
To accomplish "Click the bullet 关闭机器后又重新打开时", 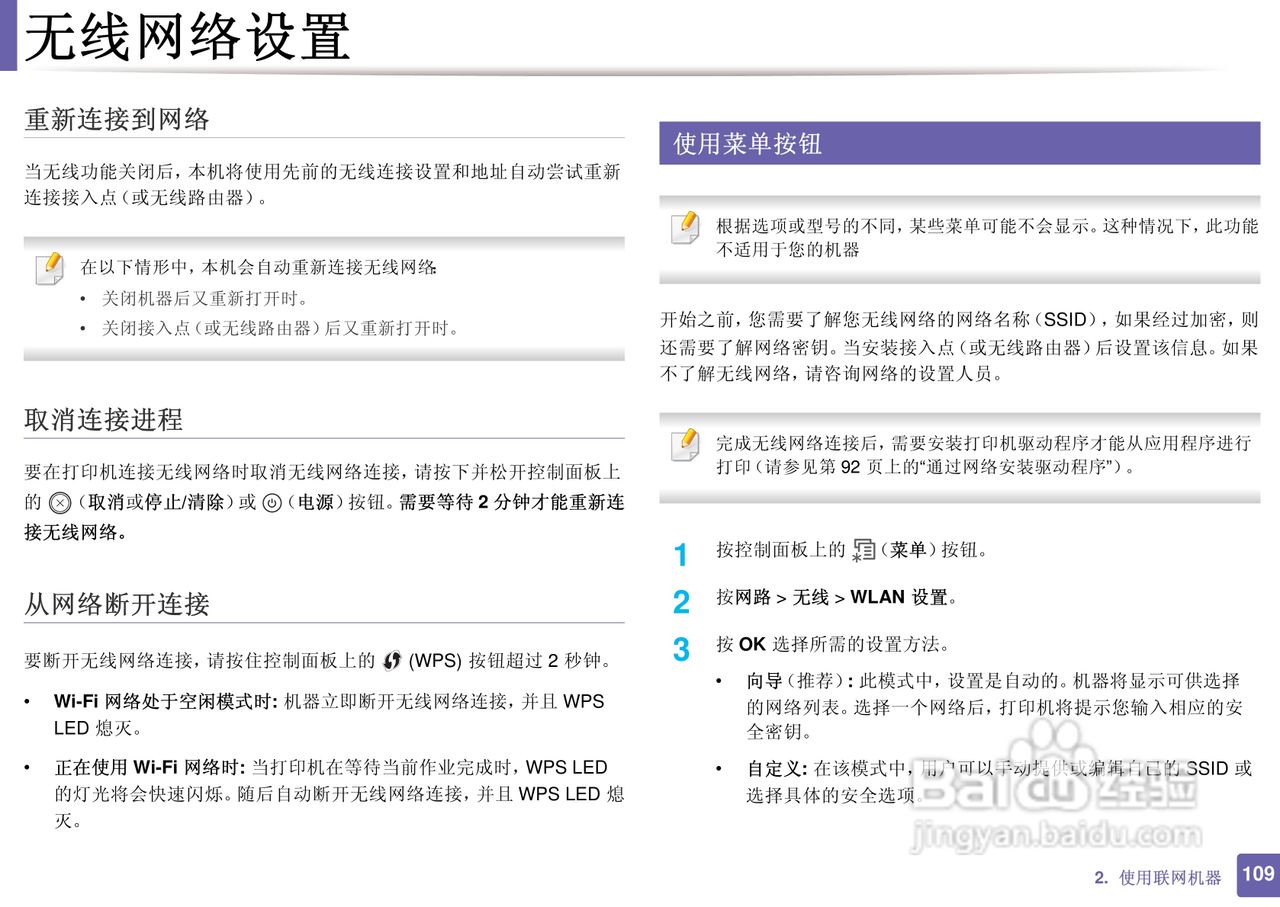I will 206,298.
